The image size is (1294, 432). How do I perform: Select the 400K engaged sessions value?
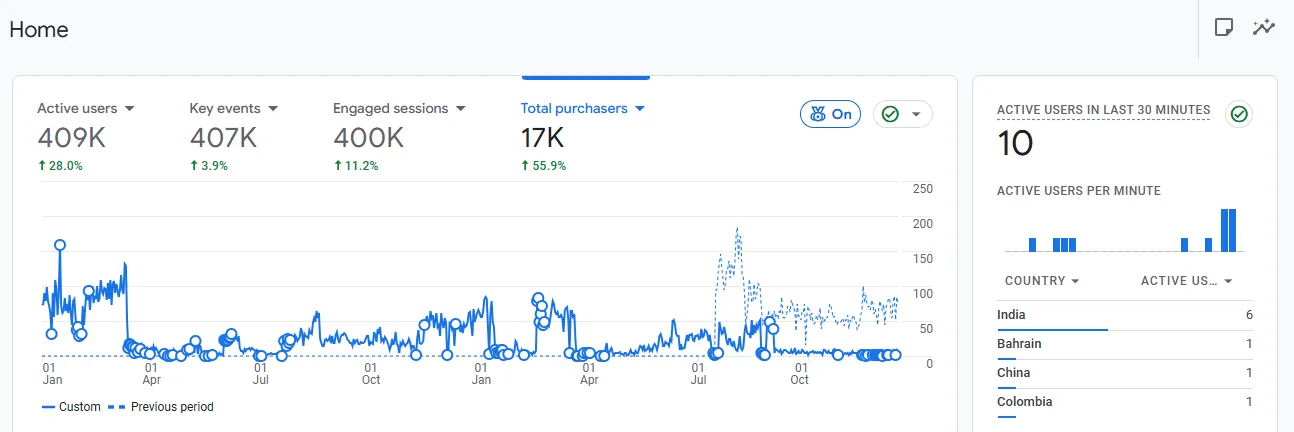click(368, 138)
